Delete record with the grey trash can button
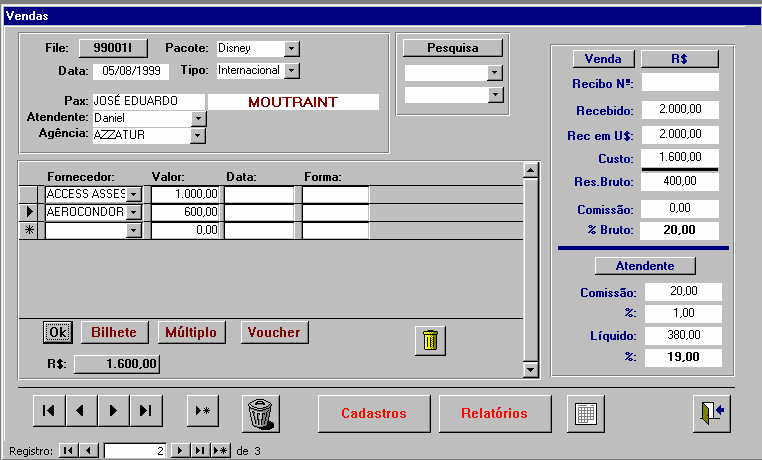 click(x=260, y=414)
